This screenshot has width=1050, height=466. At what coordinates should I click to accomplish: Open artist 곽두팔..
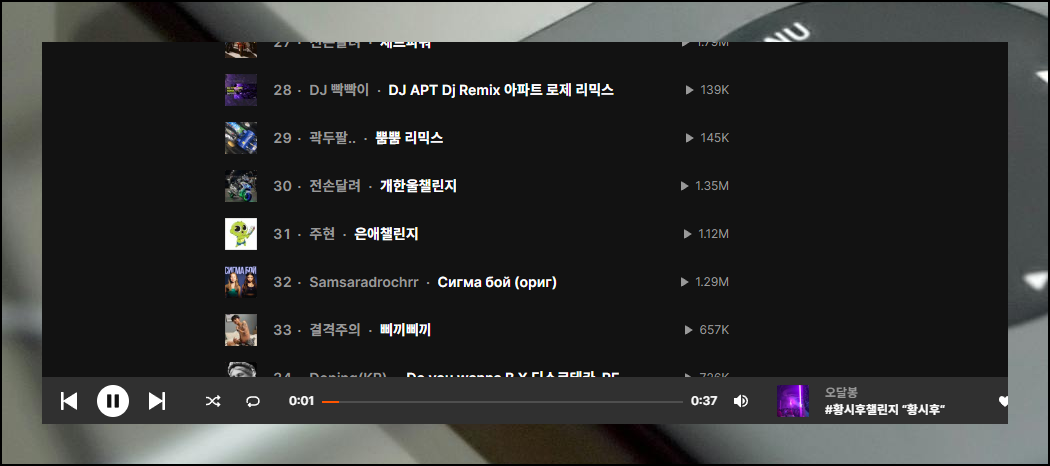[333, 138]
